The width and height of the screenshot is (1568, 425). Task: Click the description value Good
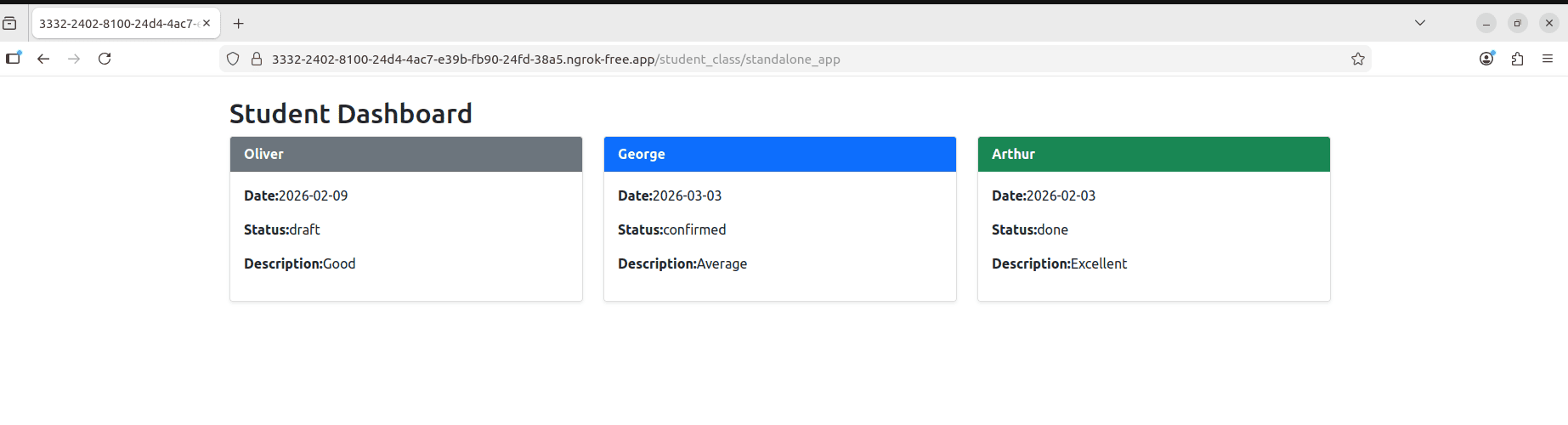339,263
